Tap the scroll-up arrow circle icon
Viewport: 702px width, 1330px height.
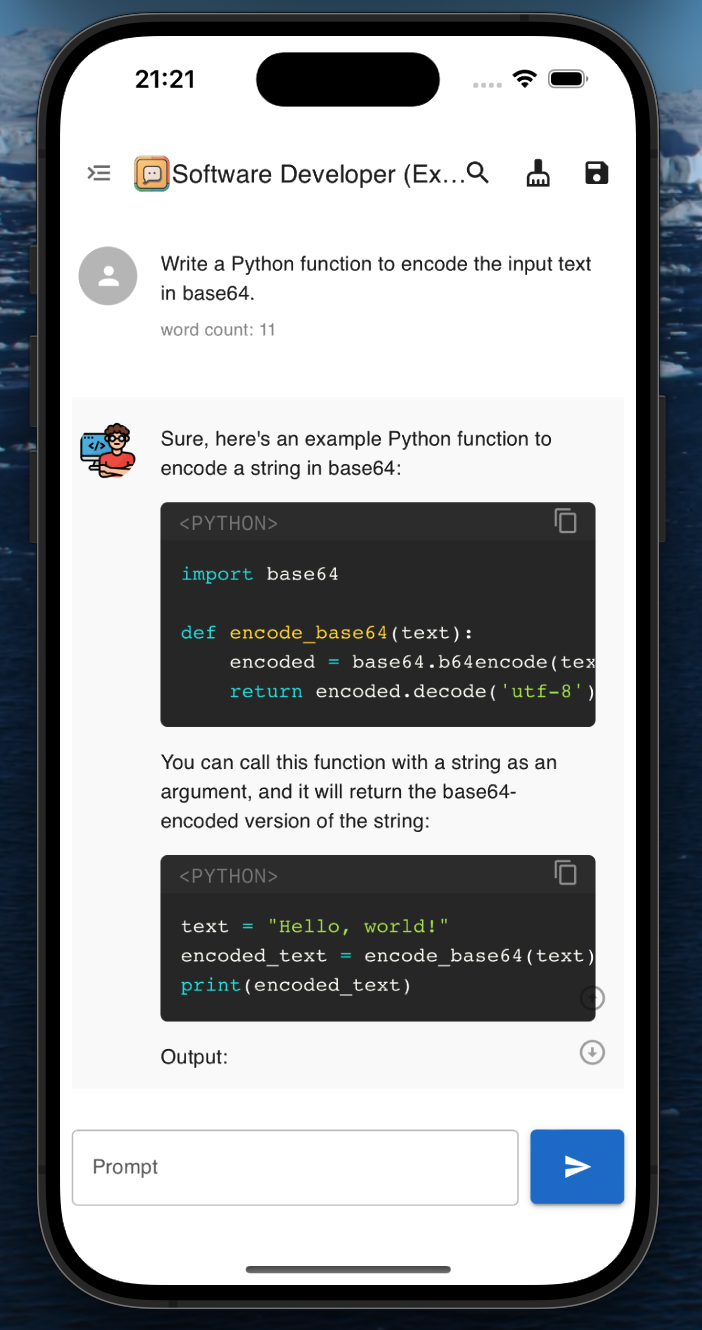pos(593,997)
